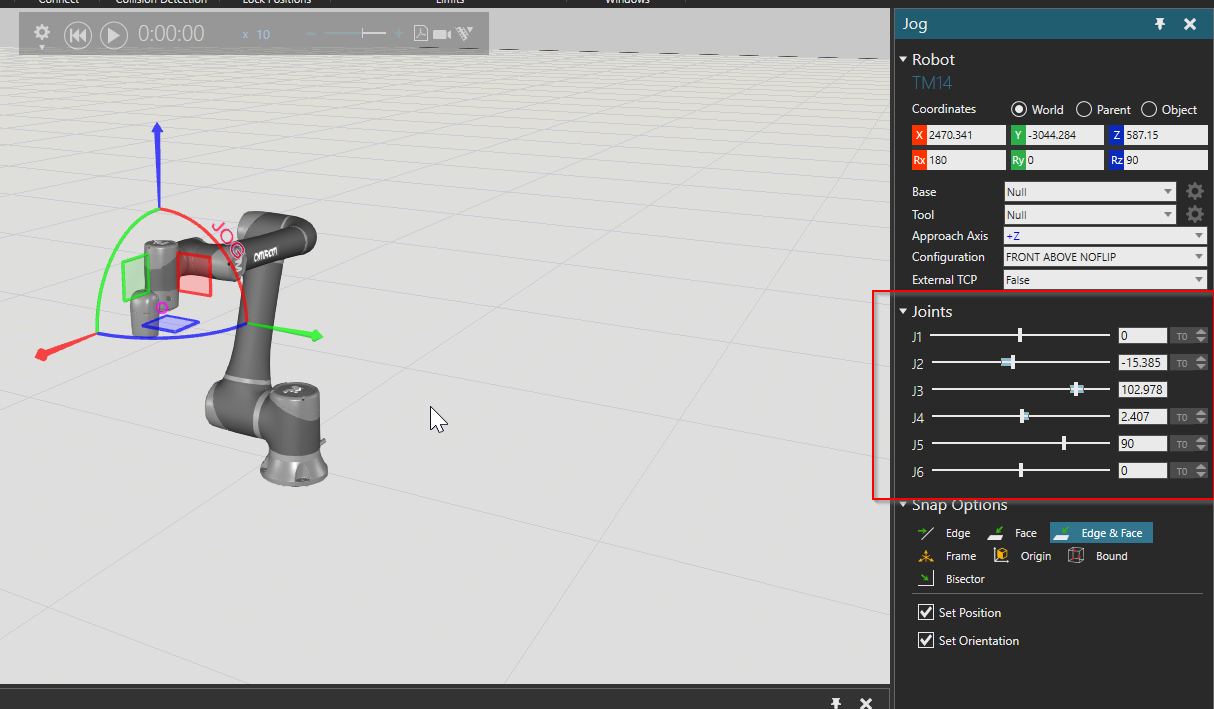Close the Jog panel
Viewport: 1214px width, 709px height.
coord(1190,24)
